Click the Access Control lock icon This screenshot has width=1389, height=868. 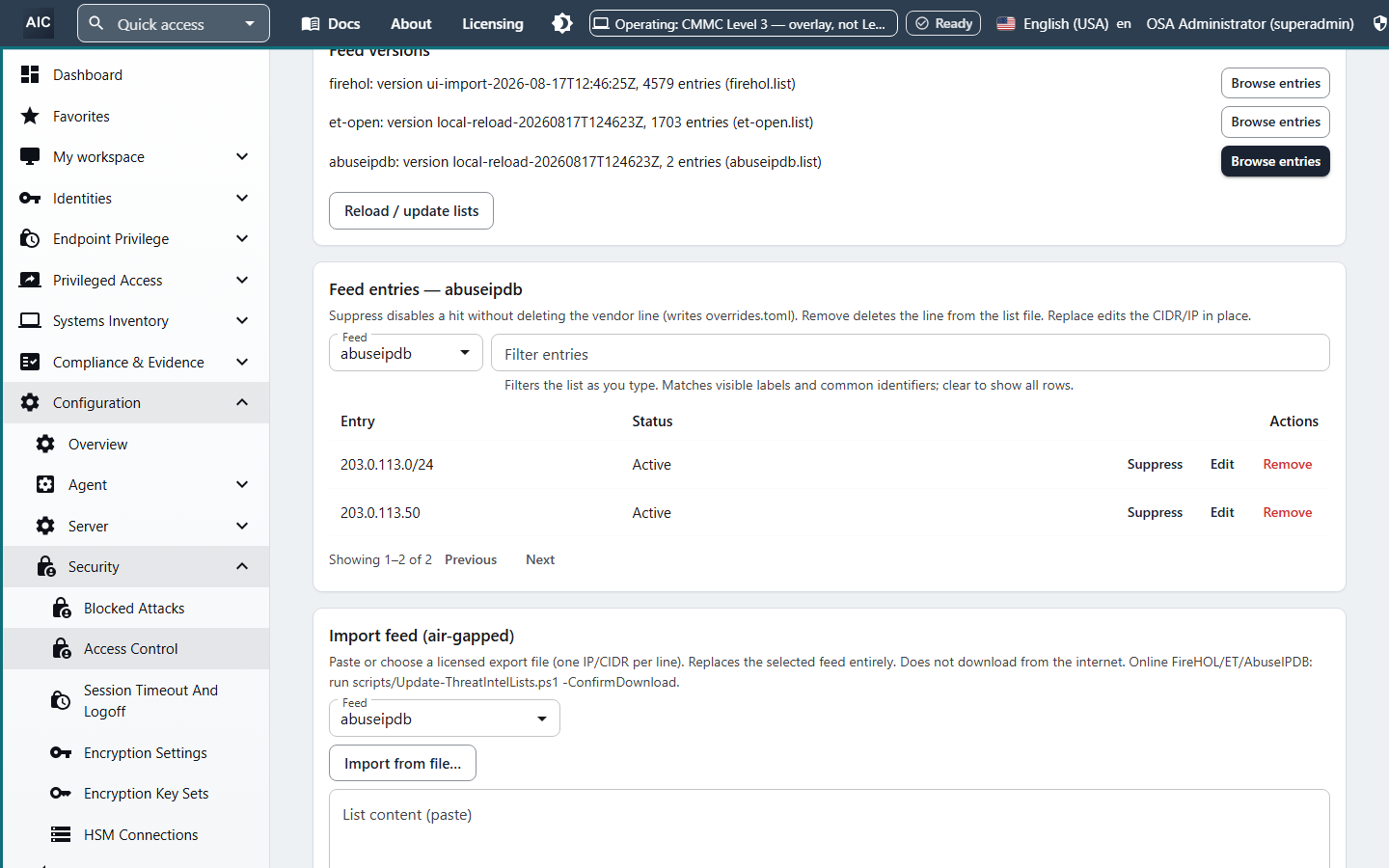pyautogui.click(x=62, y=648)
